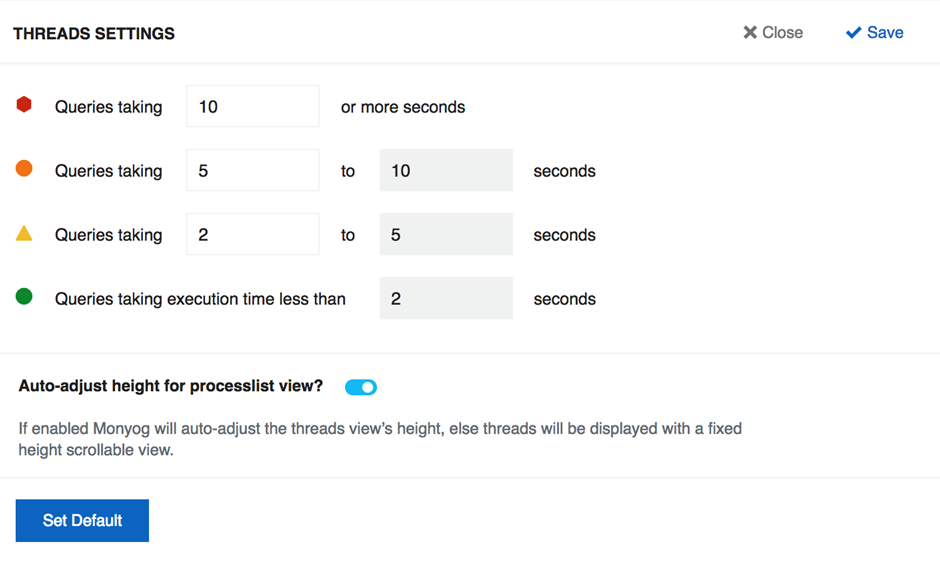Click the "Auto-adjust height for processlist view?" label
940x580 pixels.
tap(171, 385)
